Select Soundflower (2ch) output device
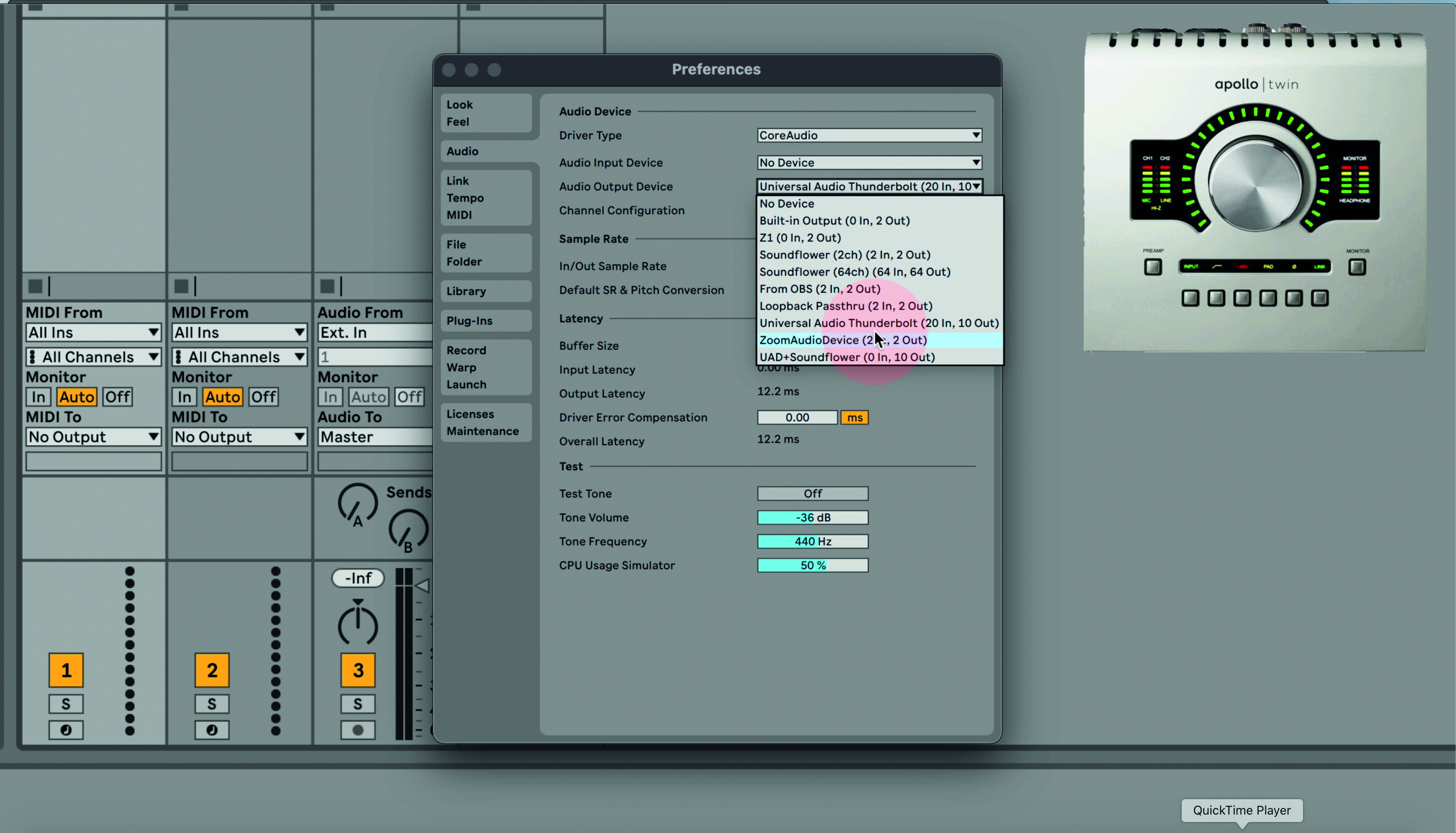This screenshot has height=833, width=1456. (x=880, y=255)
